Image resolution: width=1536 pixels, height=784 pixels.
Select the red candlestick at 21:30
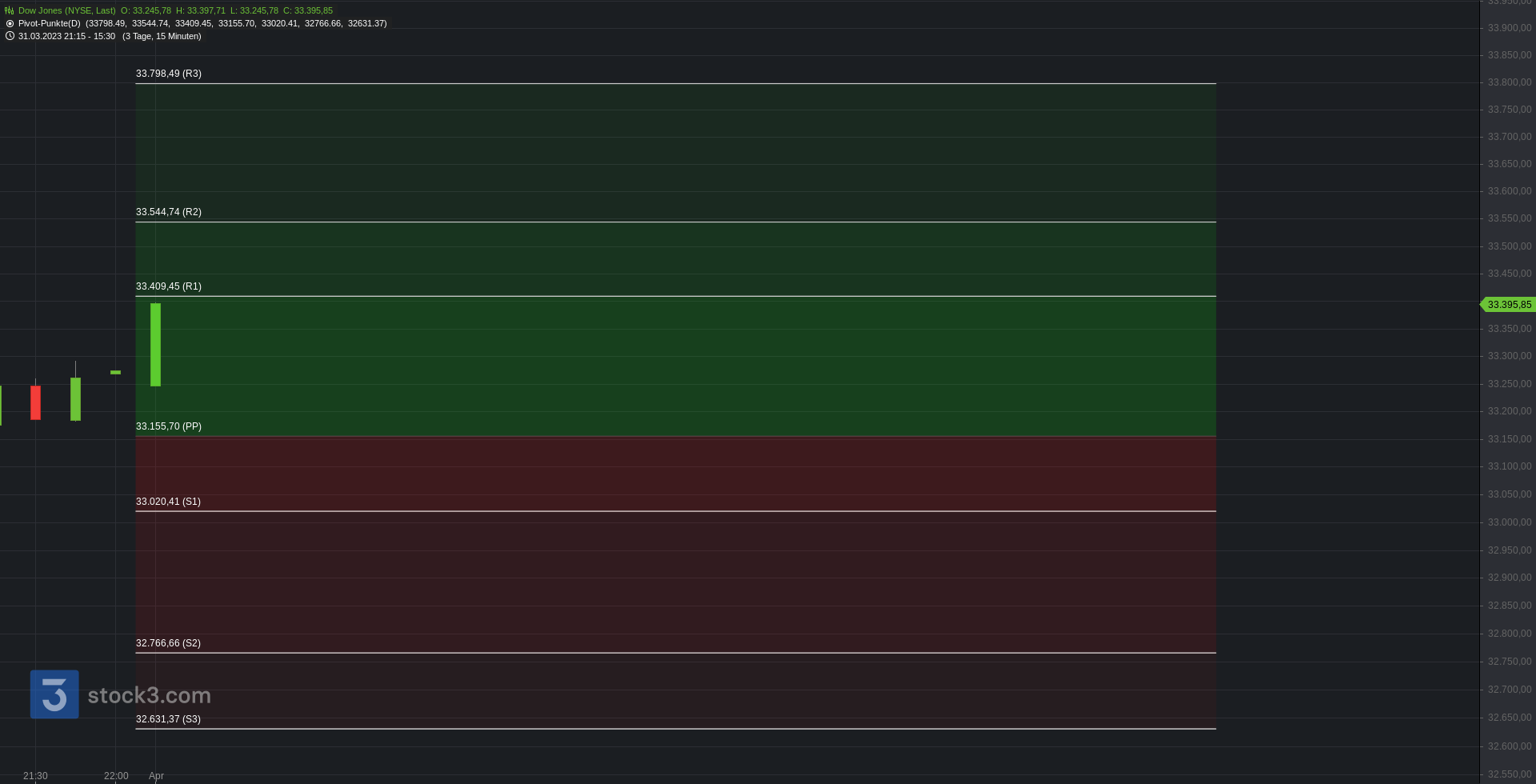point(35,401)
